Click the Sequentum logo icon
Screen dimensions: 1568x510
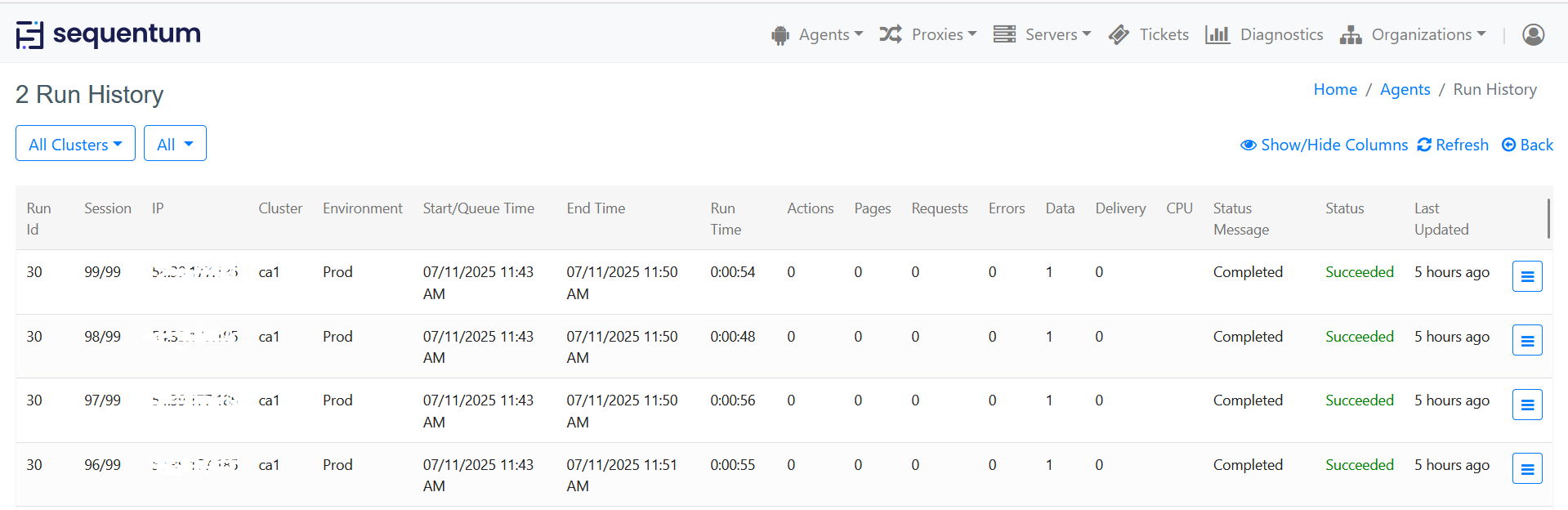[x=29, y=34]
